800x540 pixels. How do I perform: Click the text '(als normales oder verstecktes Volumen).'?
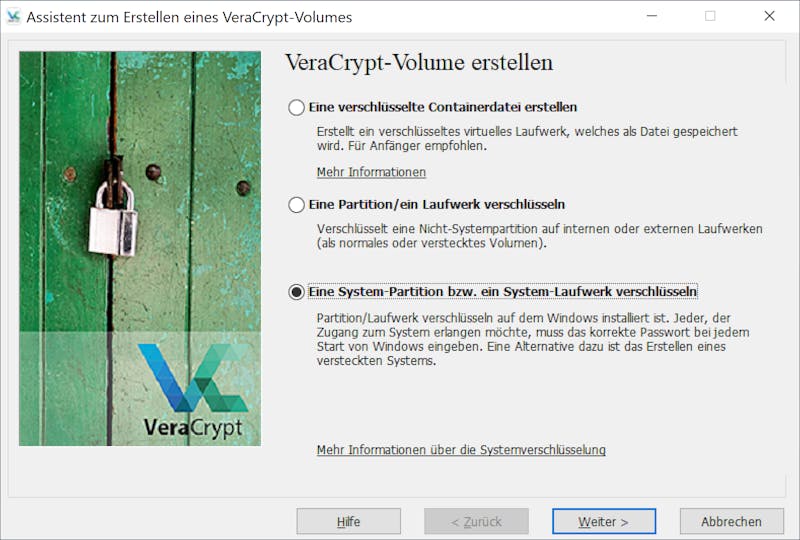tap(432, 243)
